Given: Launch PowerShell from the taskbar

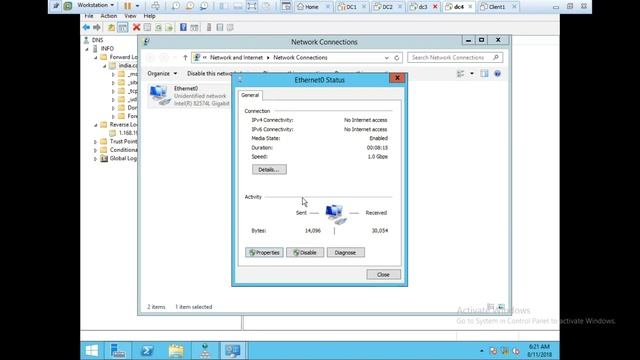Looking at the screenshot, I should (147, 351).
